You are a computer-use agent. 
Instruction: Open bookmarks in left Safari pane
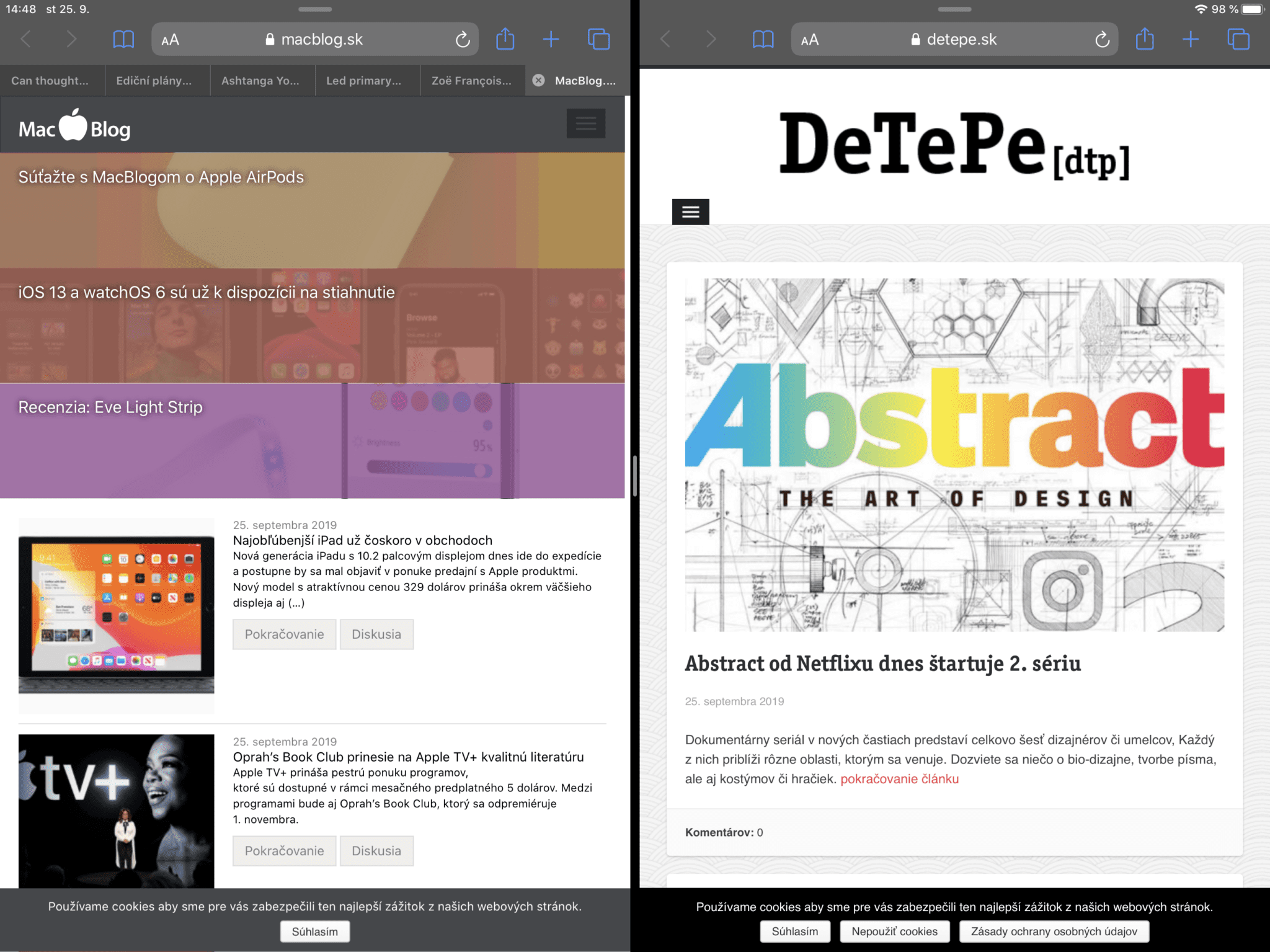(123, 40)
